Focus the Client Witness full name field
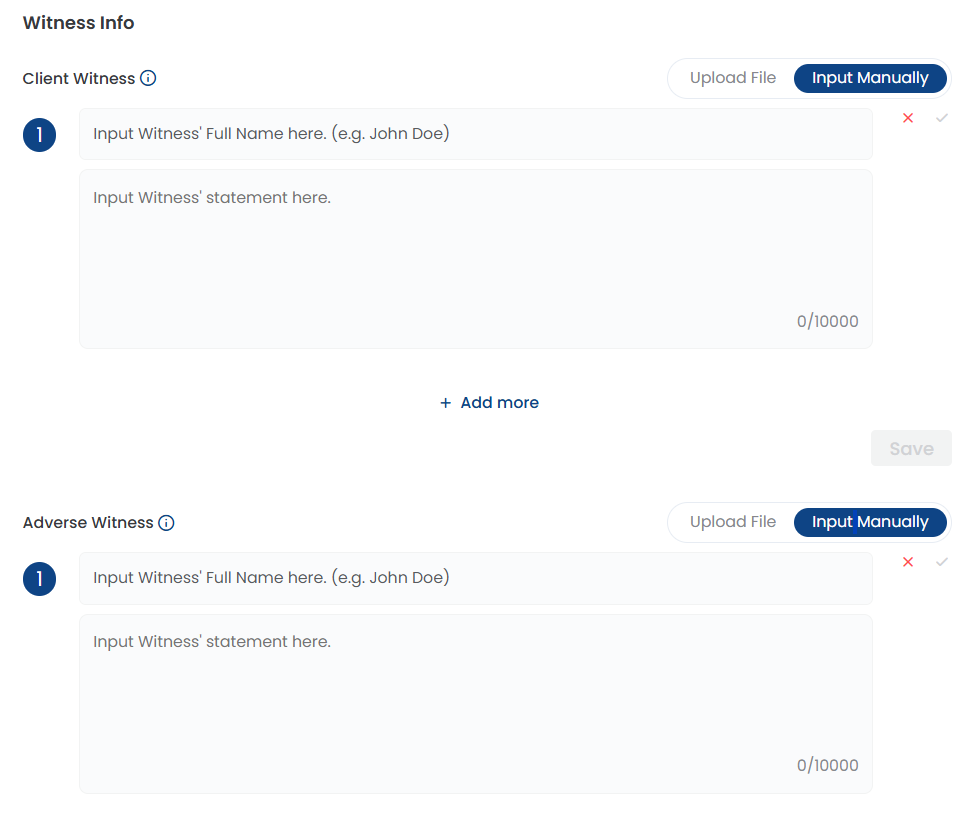957x815 pixels. click(x=475, y=134)
